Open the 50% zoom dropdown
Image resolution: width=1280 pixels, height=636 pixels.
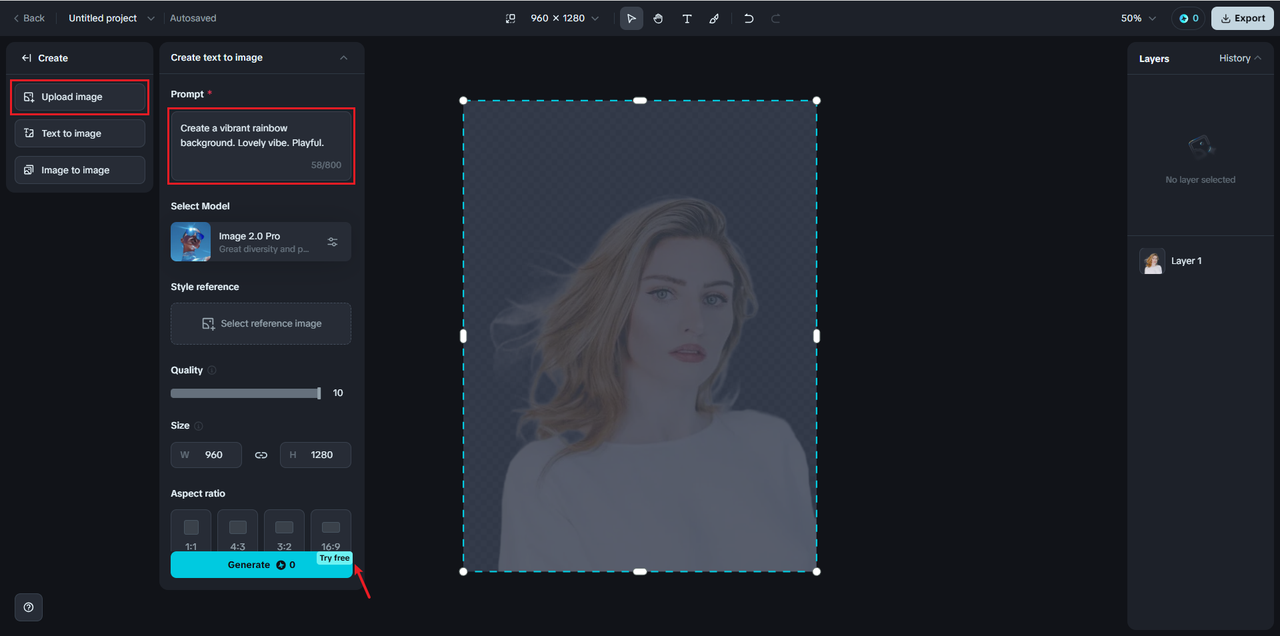coord(1138,18)
